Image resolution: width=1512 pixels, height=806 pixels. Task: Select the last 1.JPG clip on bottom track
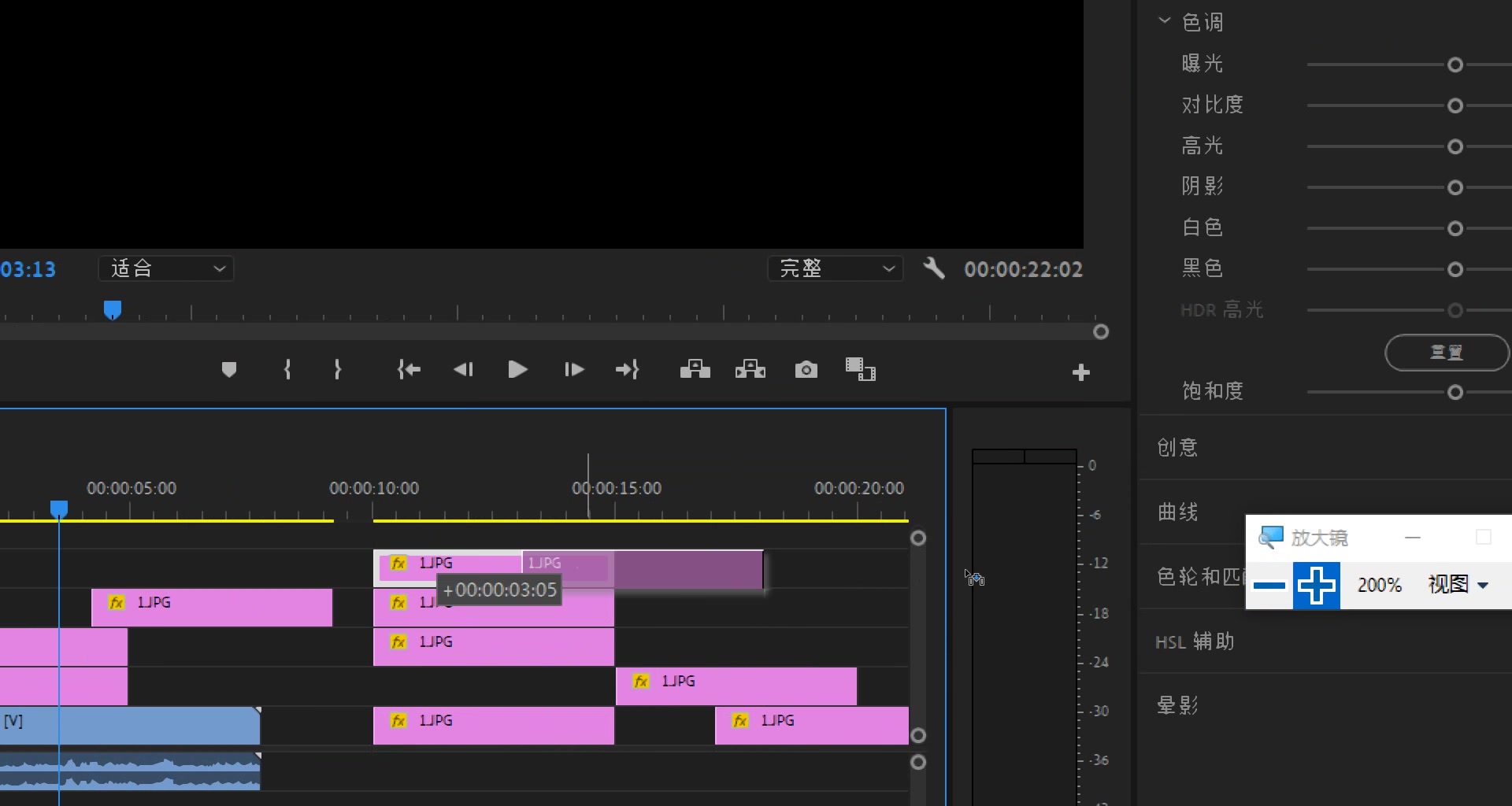pyautogui.click(x=812, y=726)
